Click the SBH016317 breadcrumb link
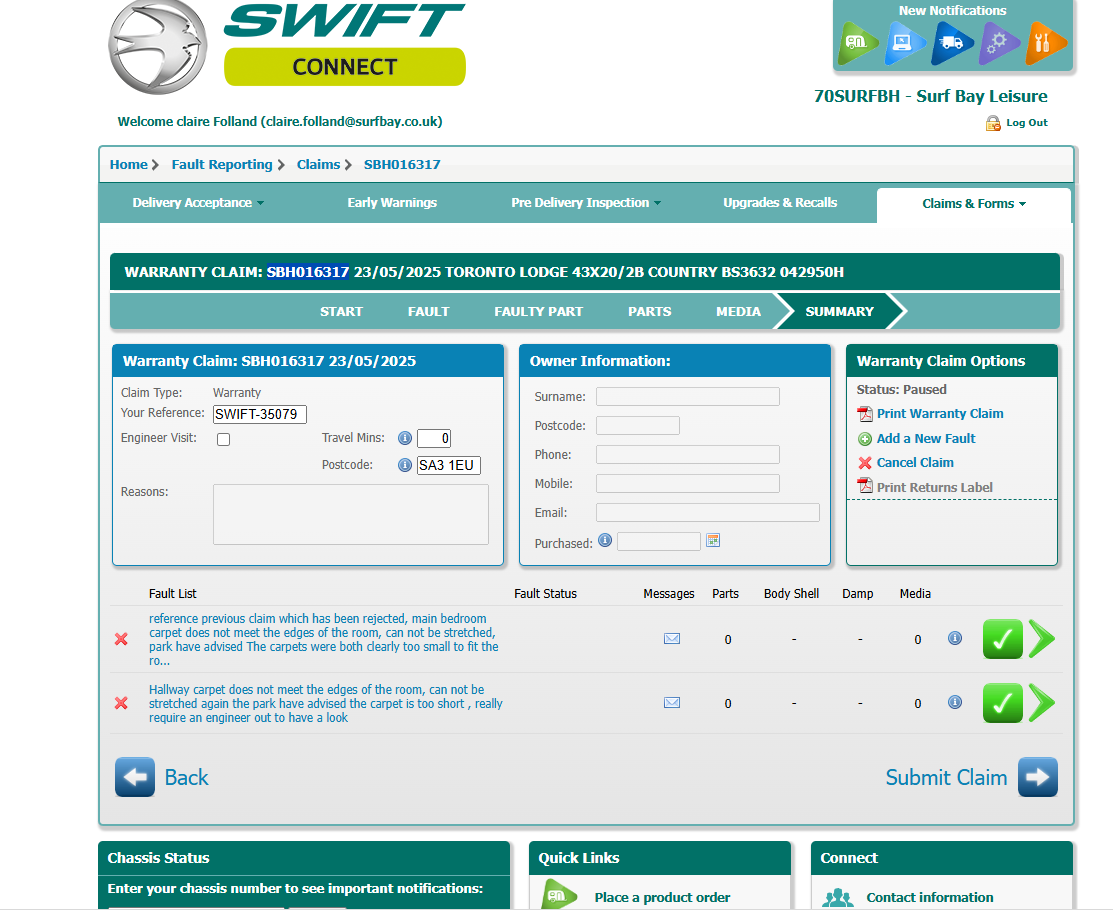The width and height of the screenshot is (1113, 910). (402, 165)
